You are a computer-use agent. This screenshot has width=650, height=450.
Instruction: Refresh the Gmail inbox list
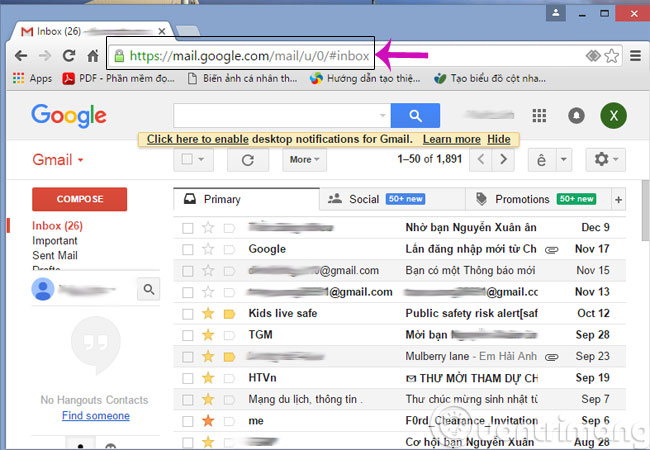pyautogui.click(x=248, y=160)
